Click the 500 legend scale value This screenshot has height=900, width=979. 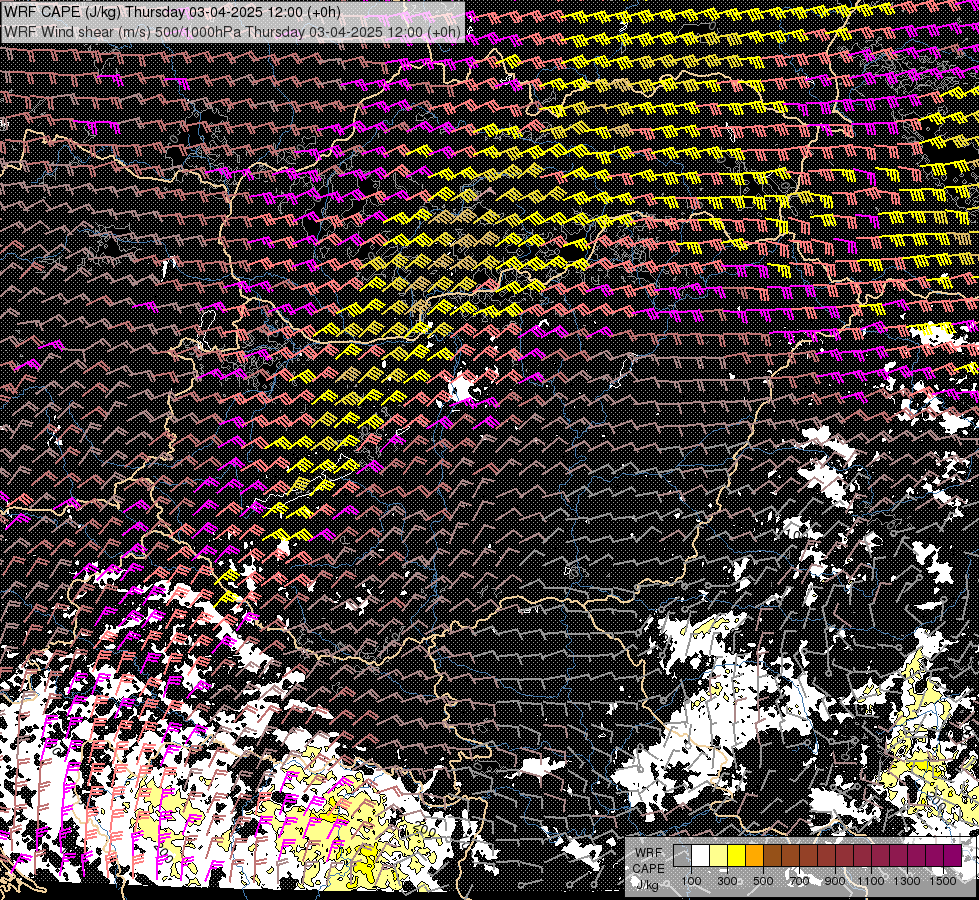coord(763,881)
